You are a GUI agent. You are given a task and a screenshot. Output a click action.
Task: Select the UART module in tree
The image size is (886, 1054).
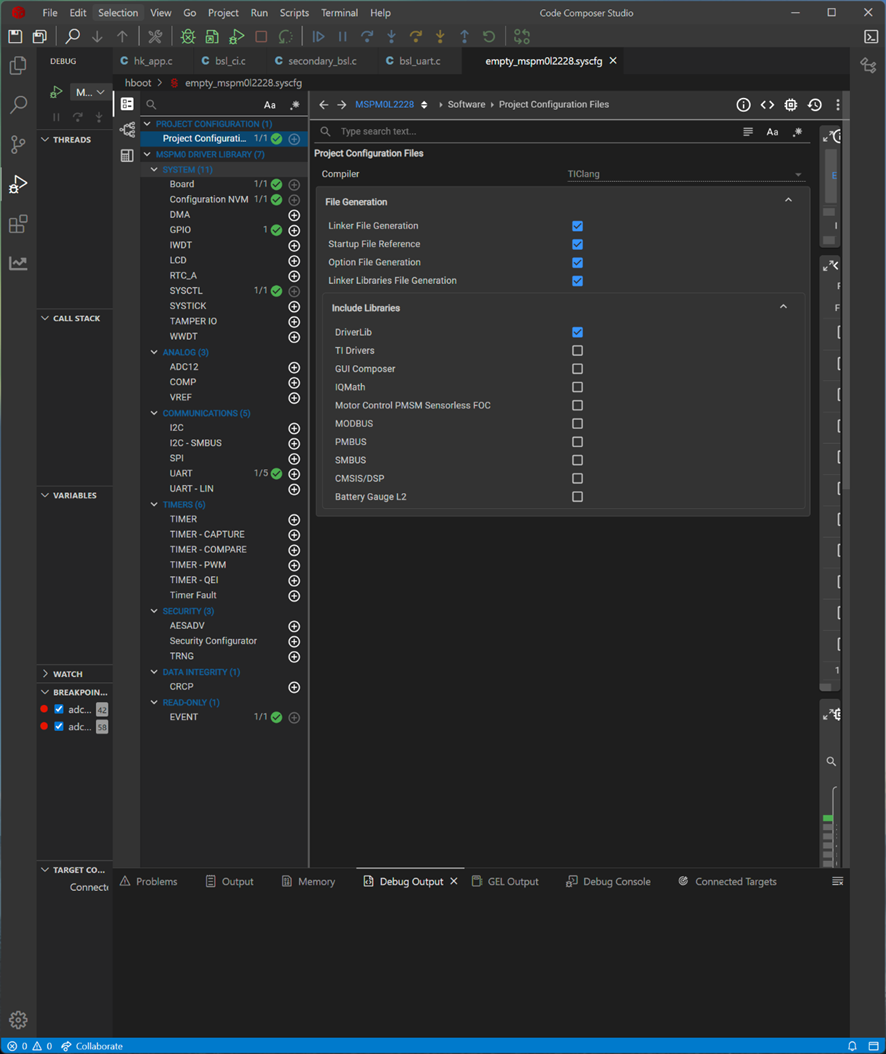[x=181, y=474]
